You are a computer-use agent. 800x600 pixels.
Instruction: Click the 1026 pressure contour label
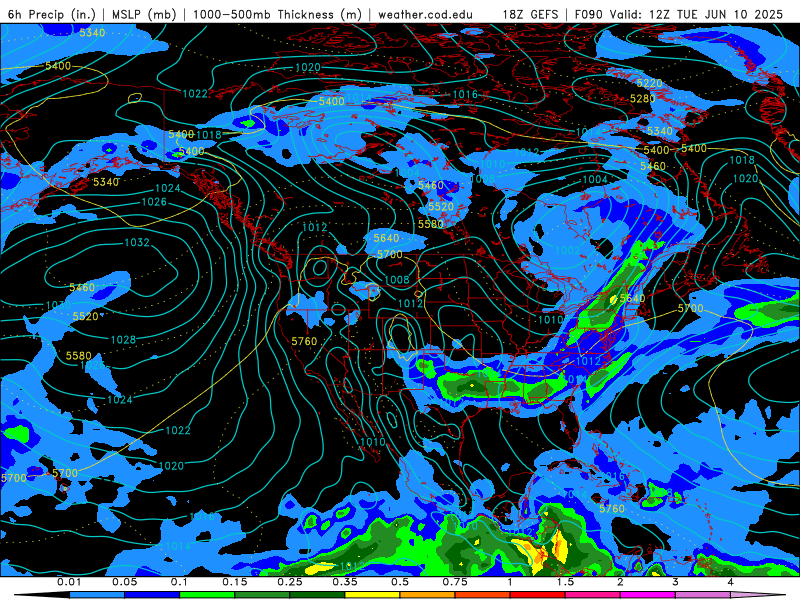click(154, 202)
